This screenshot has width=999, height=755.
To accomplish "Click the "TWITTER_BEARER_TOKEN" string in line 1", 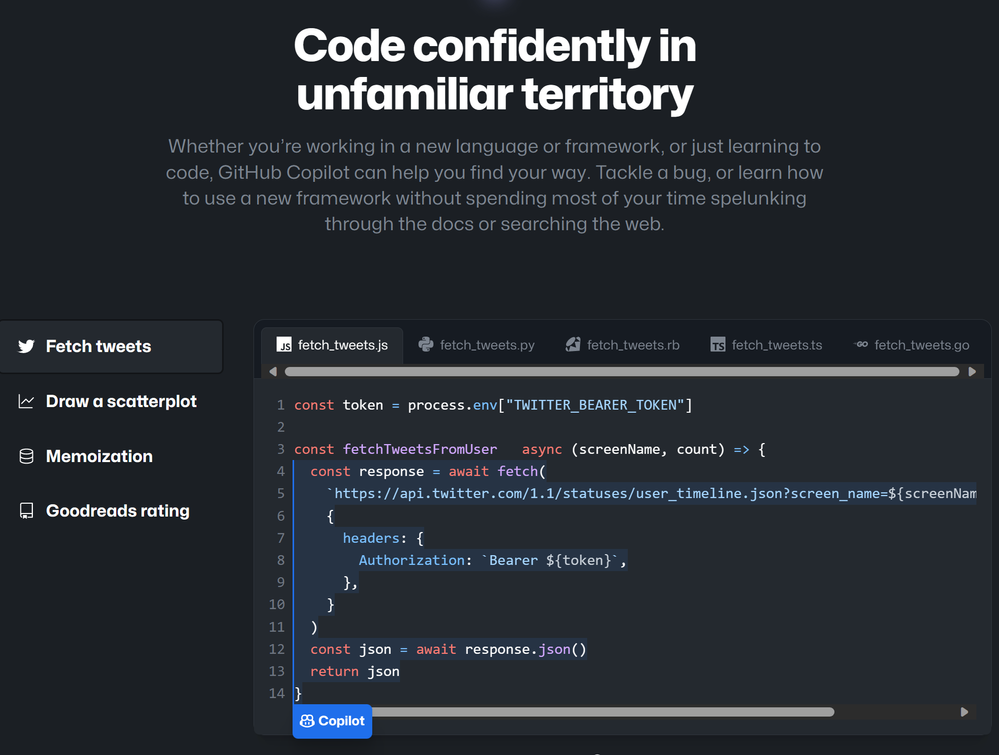I will click(595, 405).
